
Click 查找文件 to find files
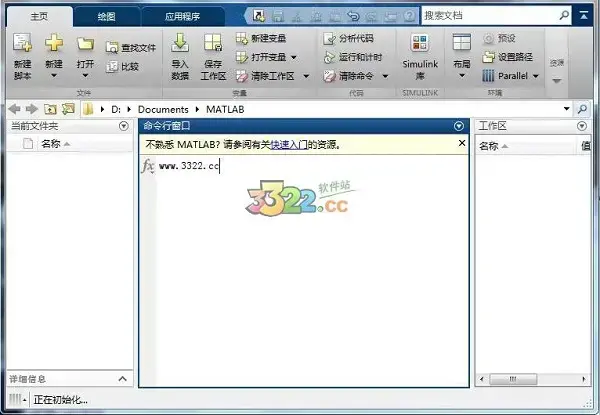(131, 48)
